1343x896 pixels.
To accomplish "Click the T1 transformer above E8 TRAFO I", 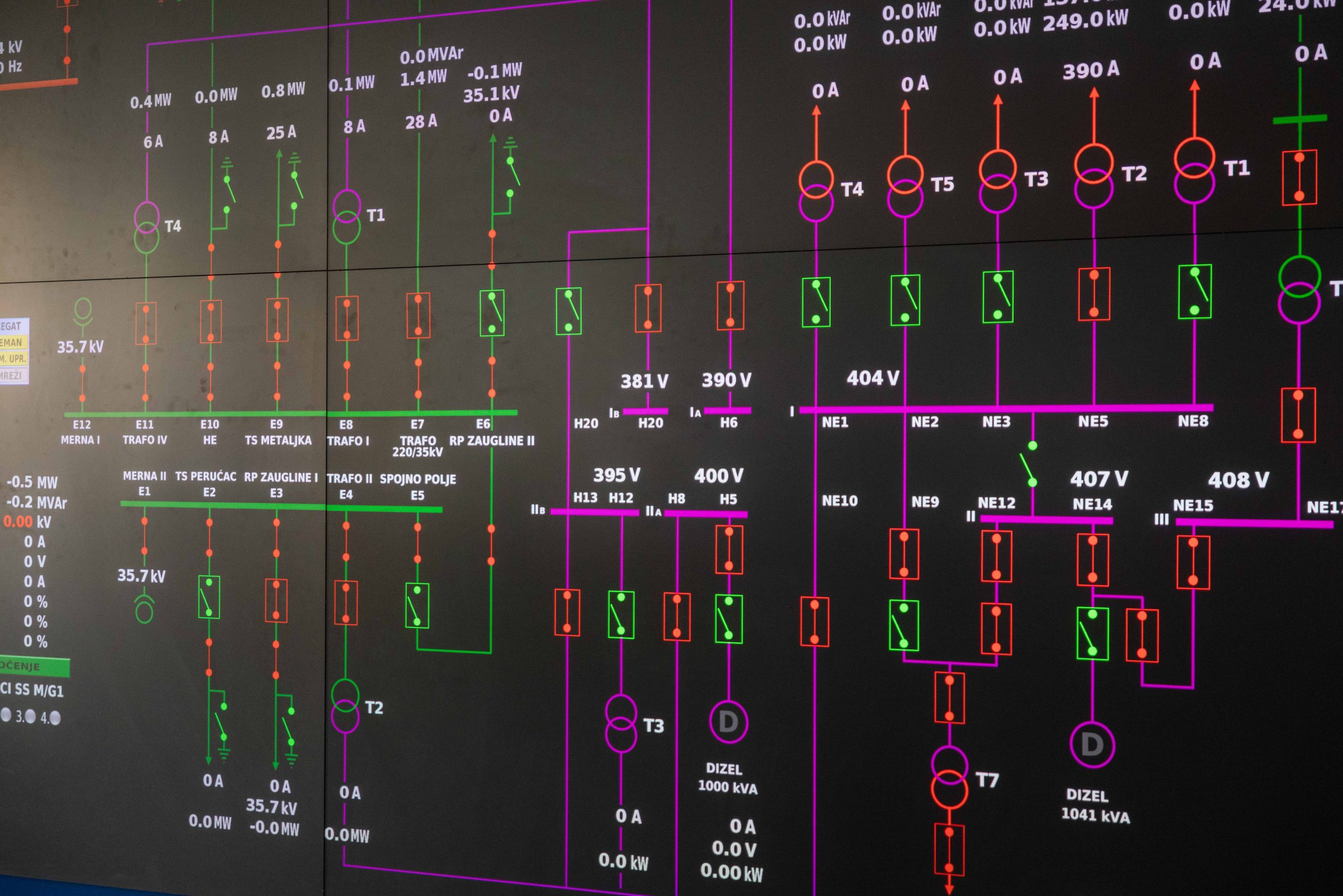I will pyautogui.click(x=346, y=217).
